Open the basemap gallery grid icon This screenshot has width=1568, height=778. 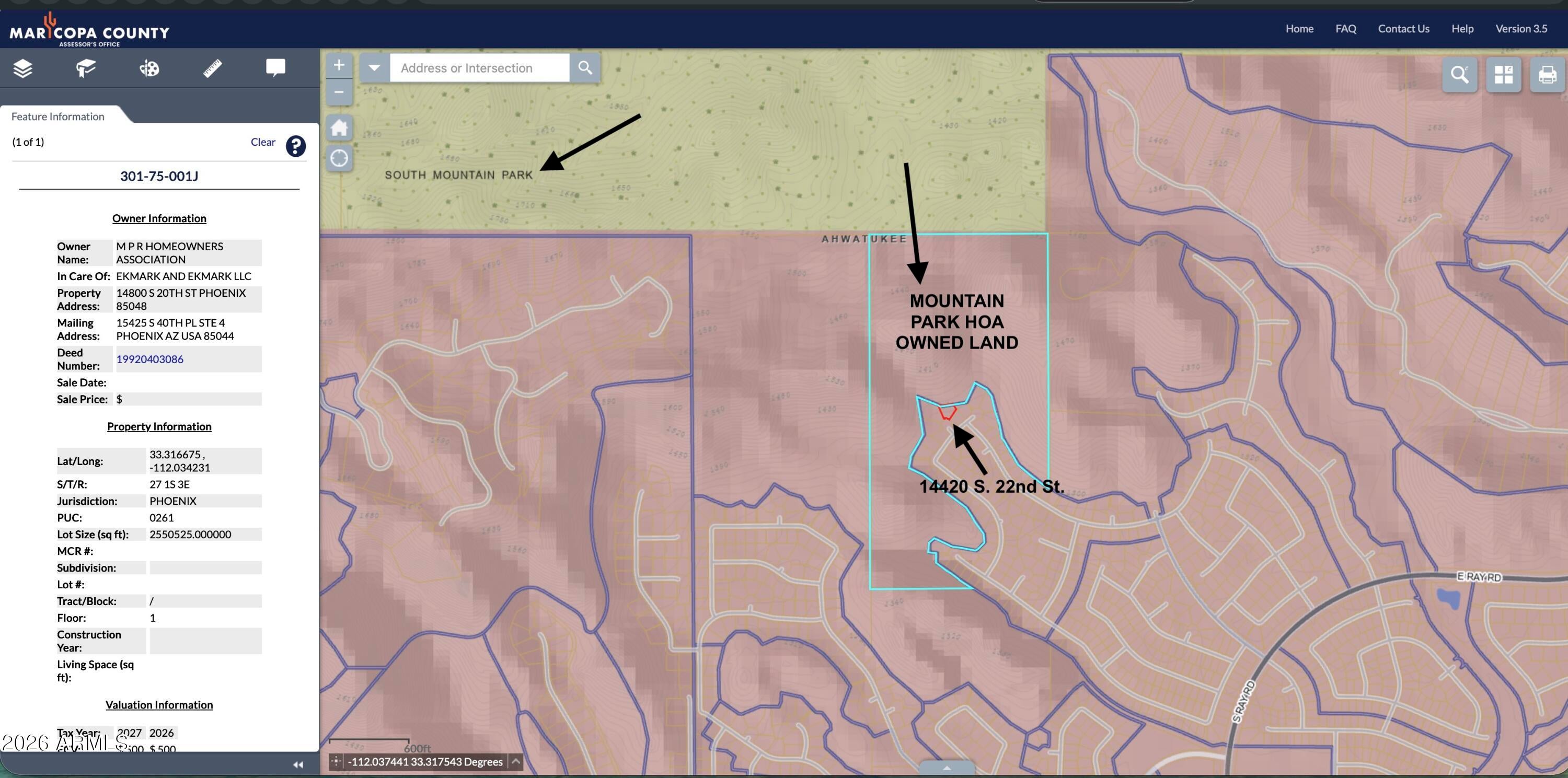(x=1504, y=75)
